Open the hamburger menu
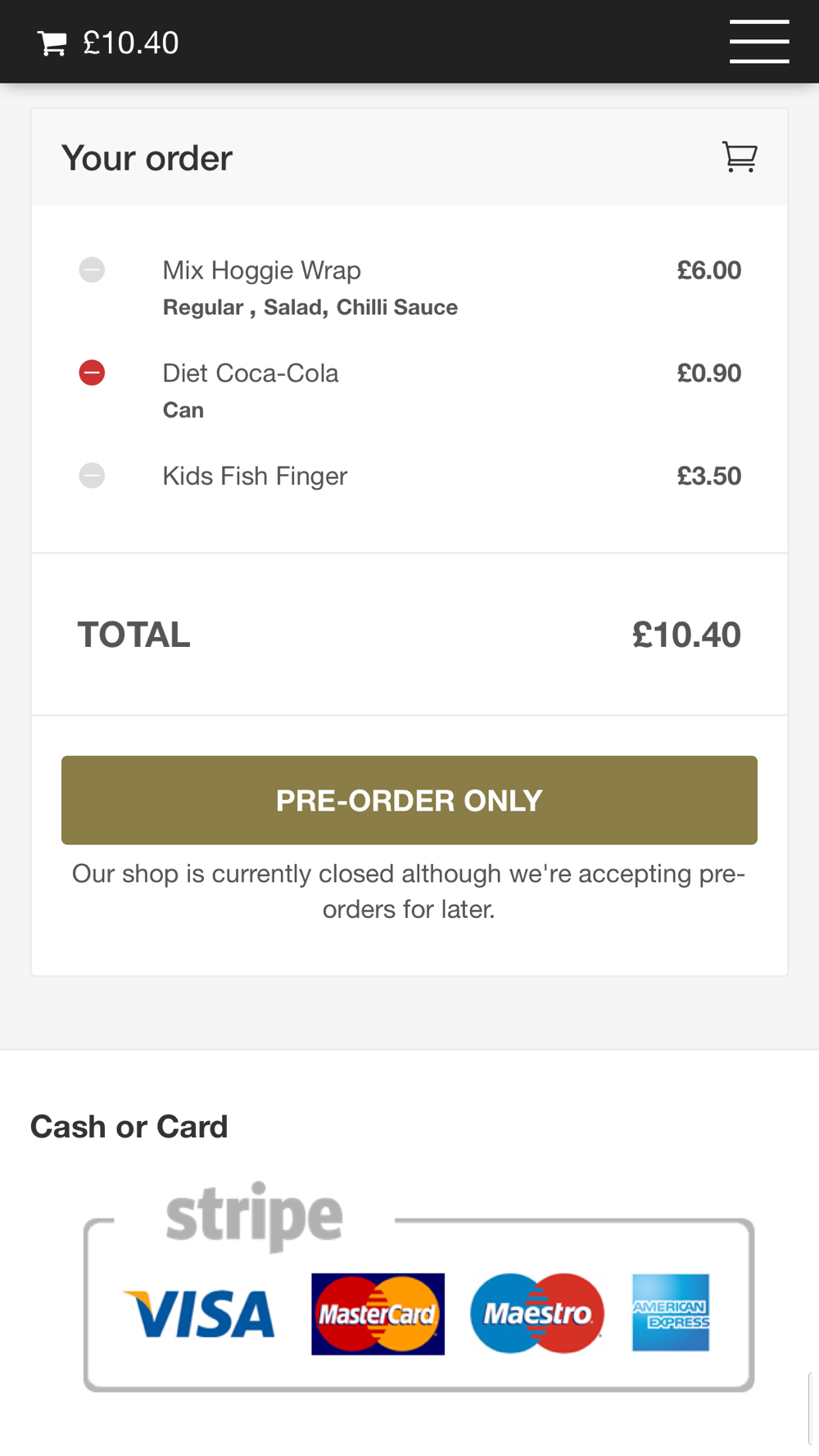 point(759,42)
